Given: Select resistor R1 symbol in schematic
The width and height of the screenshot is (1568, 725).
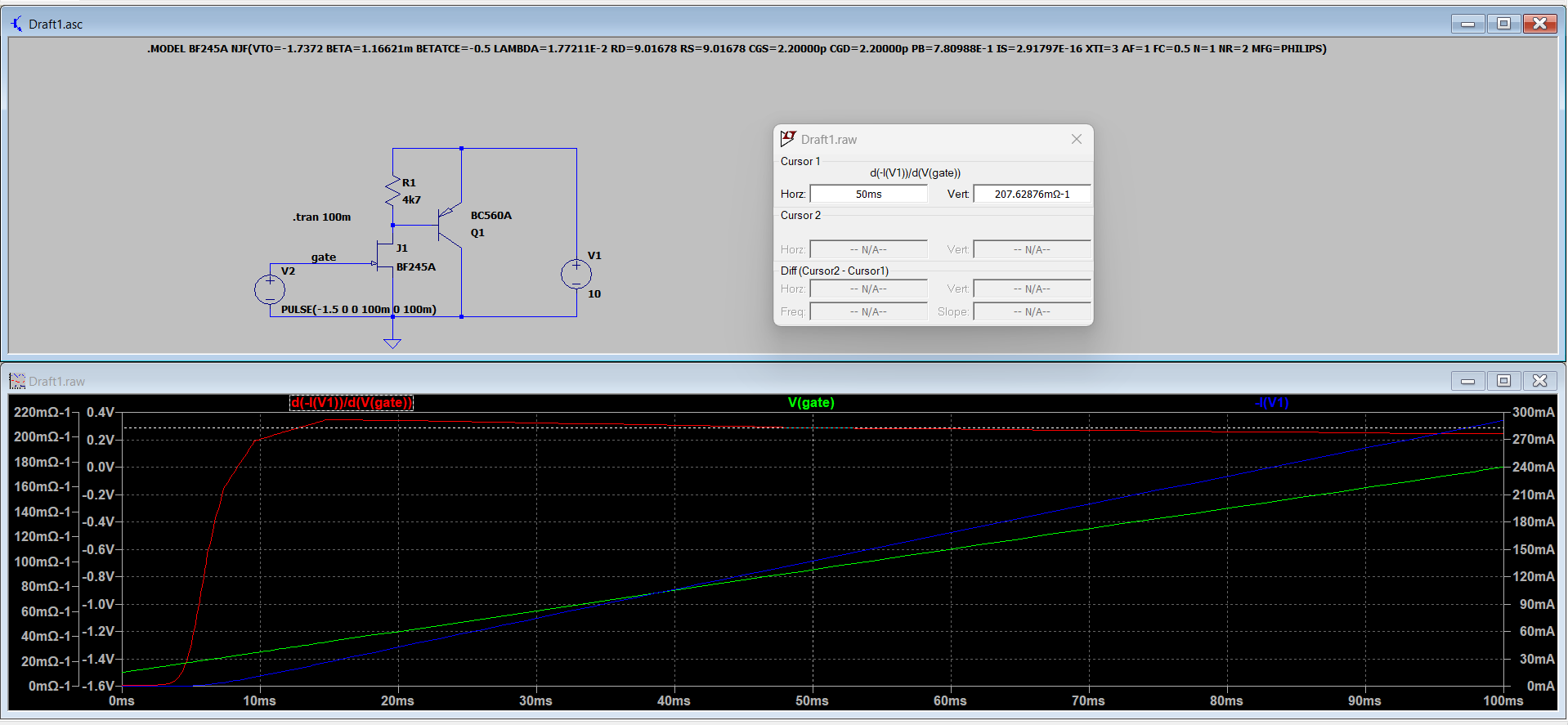Looking at the screenshot, I should pyautogui.click(x=392, y=190).
